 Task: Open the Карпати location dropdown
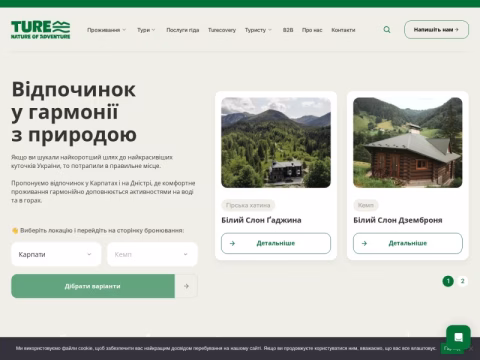(56, 254)
